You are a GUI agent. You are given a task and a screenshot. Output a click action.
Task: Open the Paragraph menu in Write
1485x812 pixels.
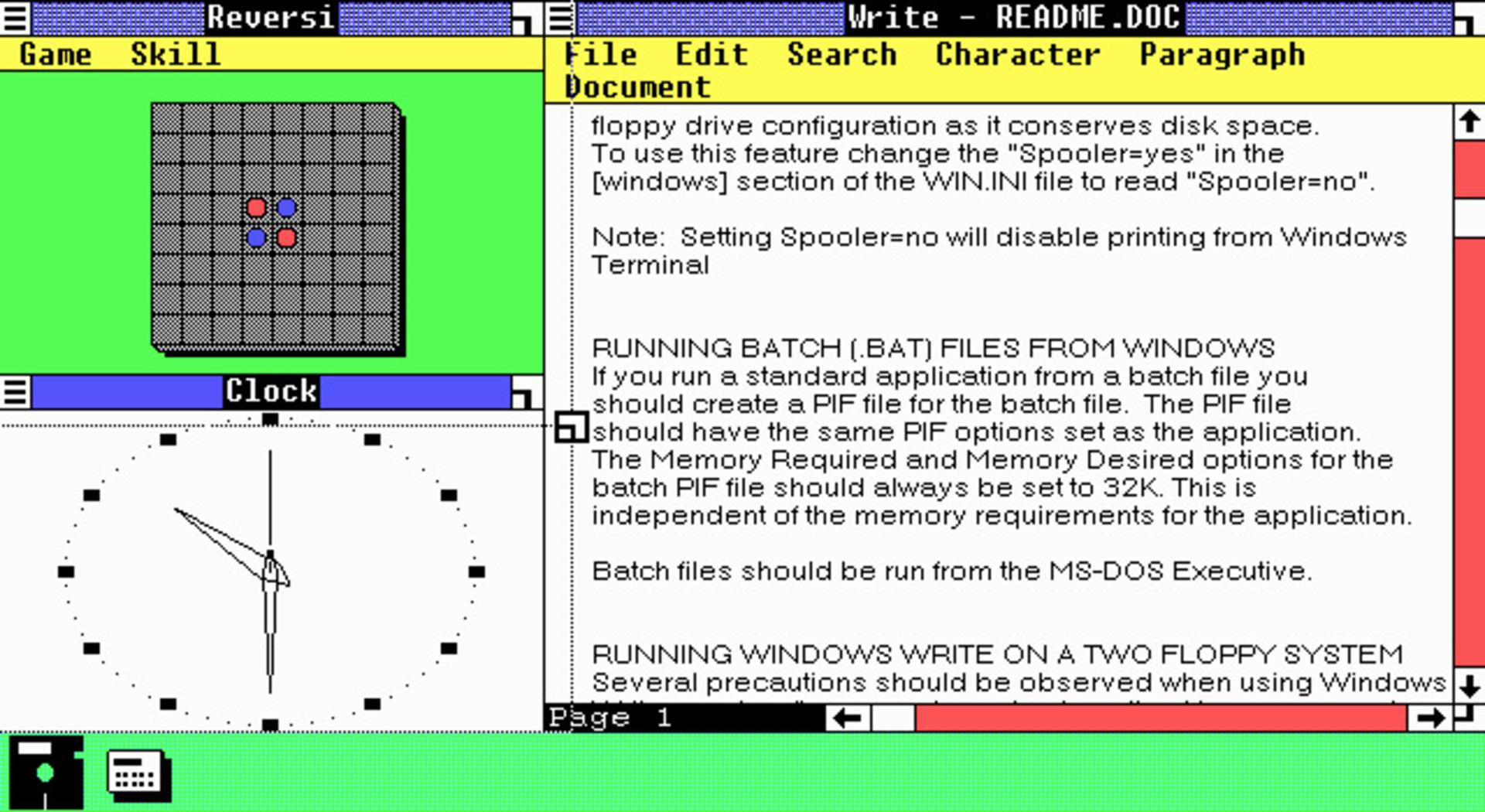[1223, 55]
